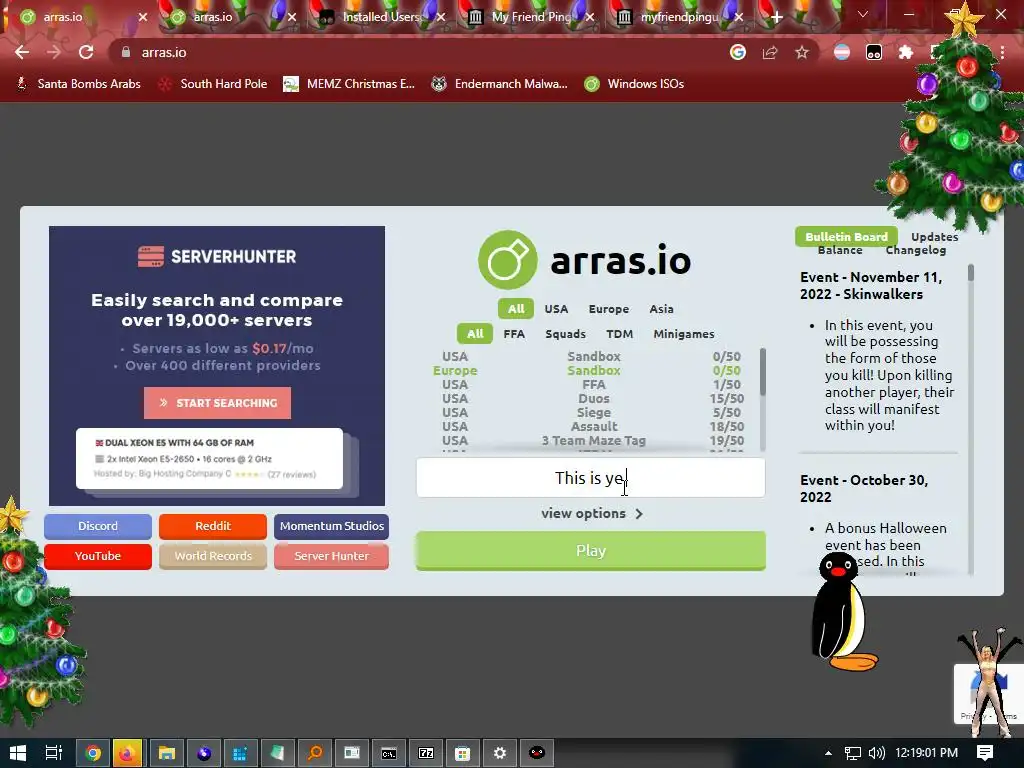Open the Google icon in the address bar
Viewport: 1024px width, 768px height.
(738, 52)
